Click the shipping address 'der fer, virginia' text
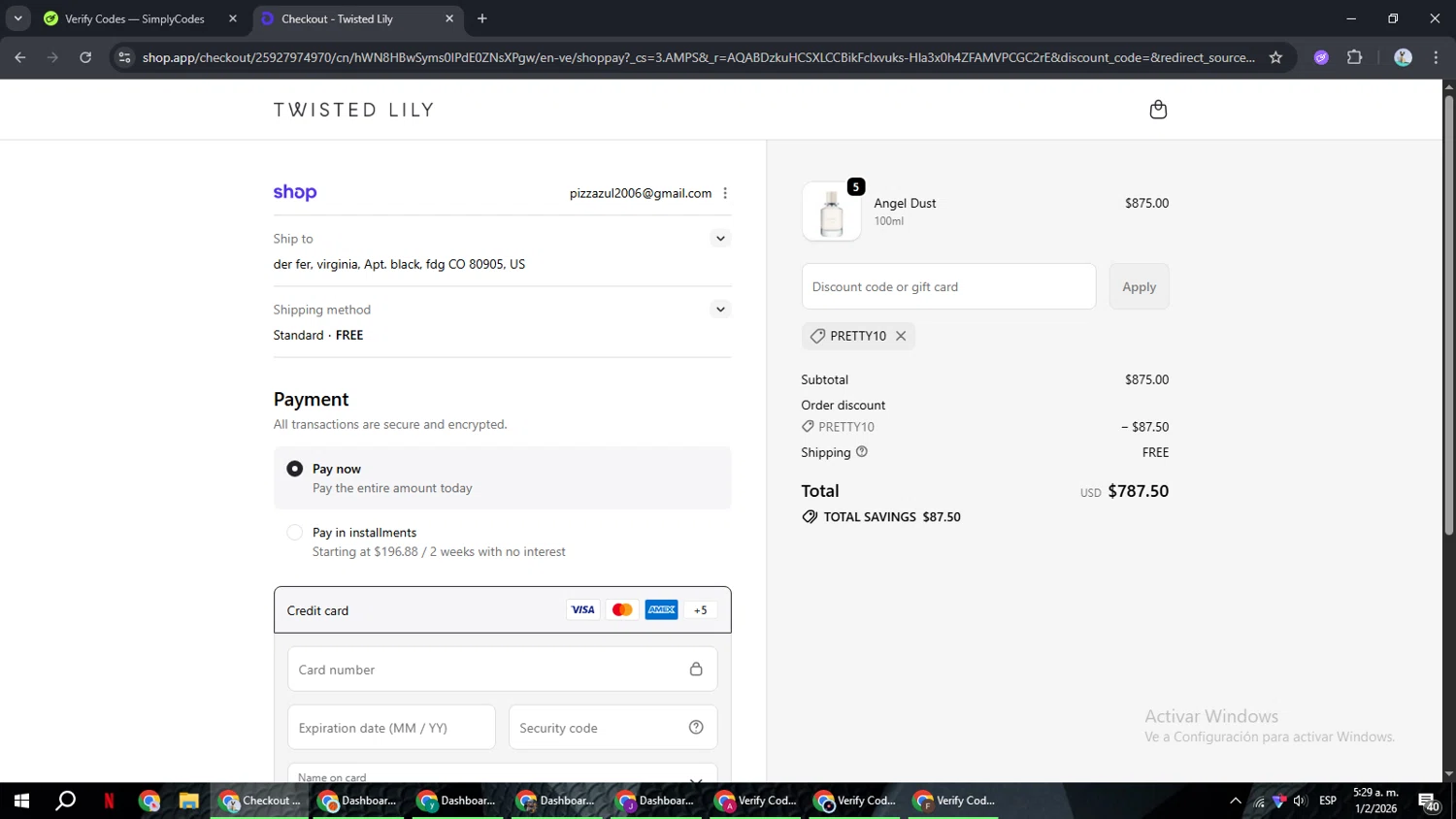Image resolution: width=1456 pixels, height=819 pixels. 399,264
